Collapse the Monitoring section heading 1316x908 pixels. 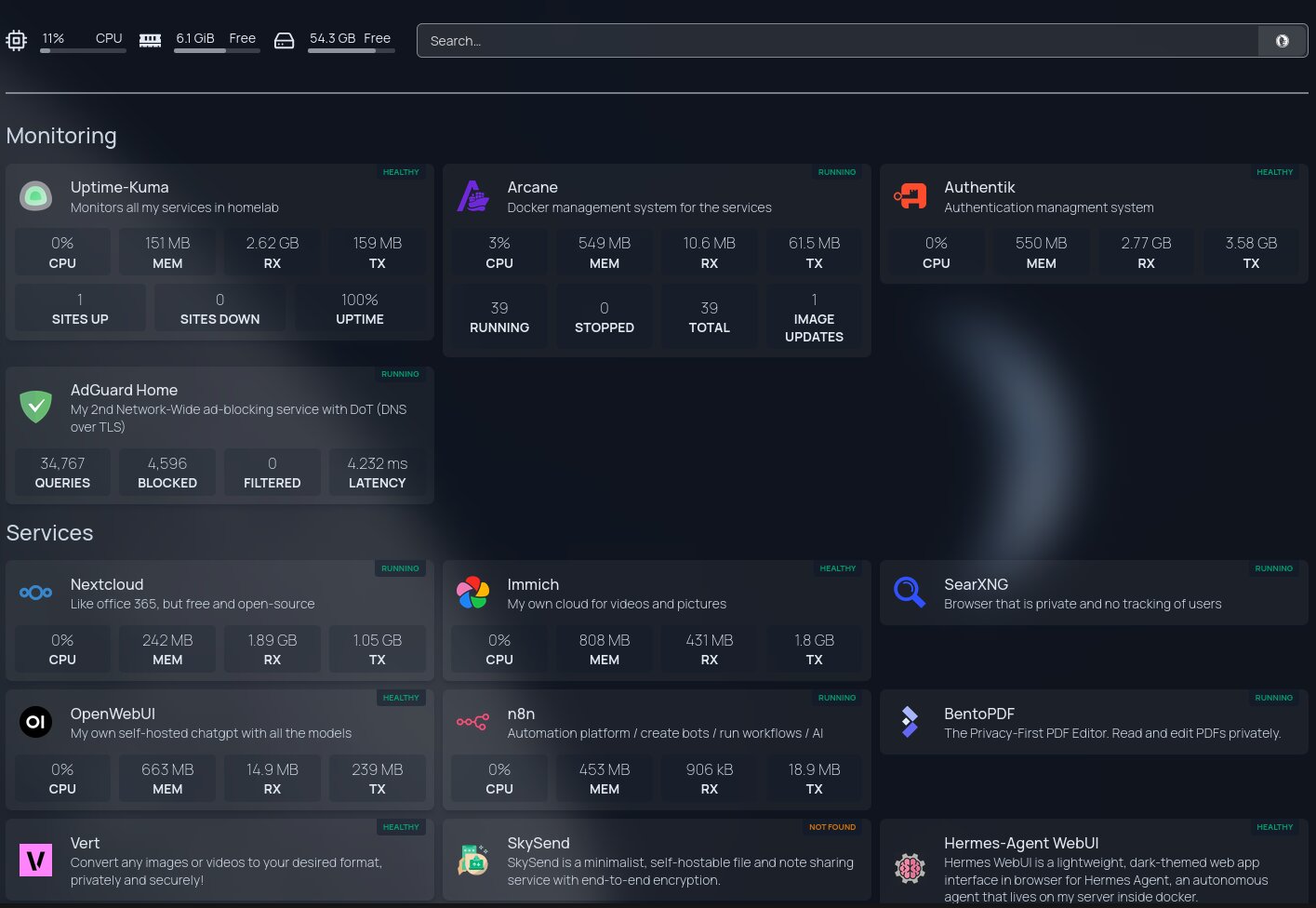point(61,136)
